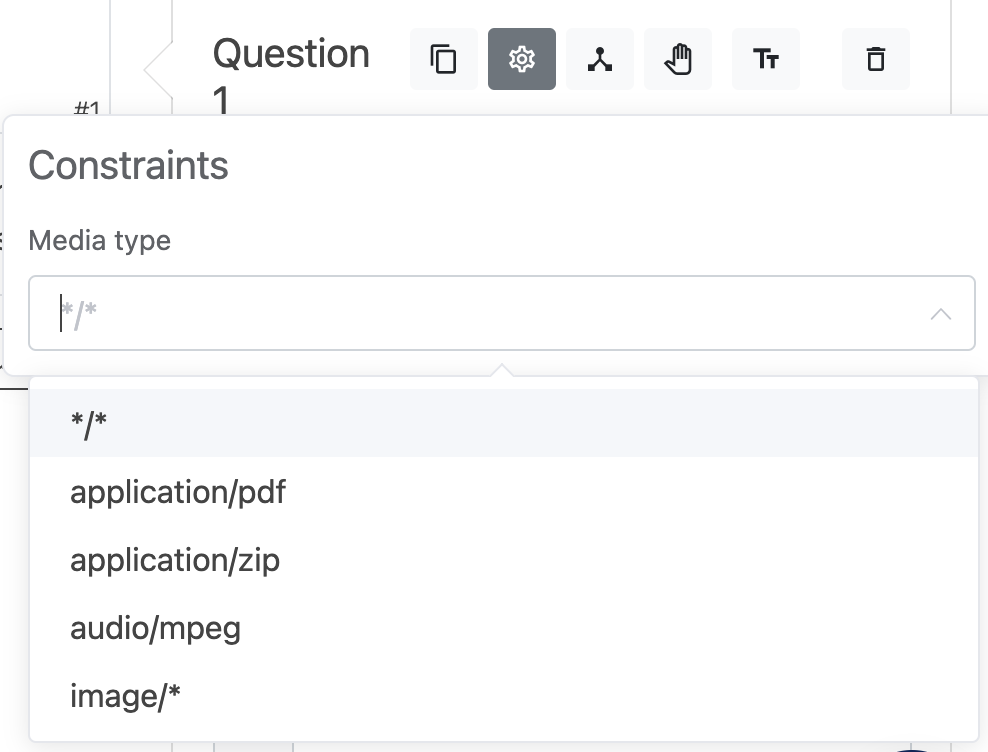
Task: Open the text size (Tt) icon
Action: pos(765,59)
